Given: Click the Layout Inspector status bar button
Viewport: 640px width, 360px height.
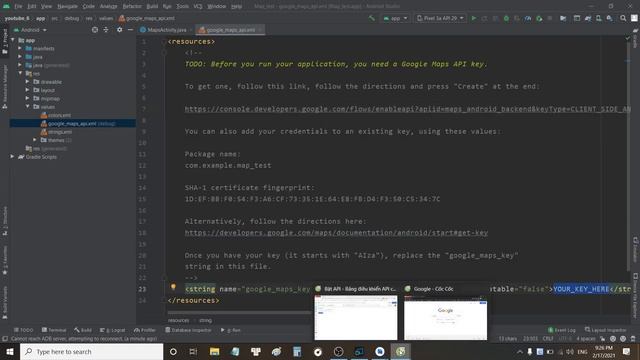Looking at the screenshot, I should [605, 330].
